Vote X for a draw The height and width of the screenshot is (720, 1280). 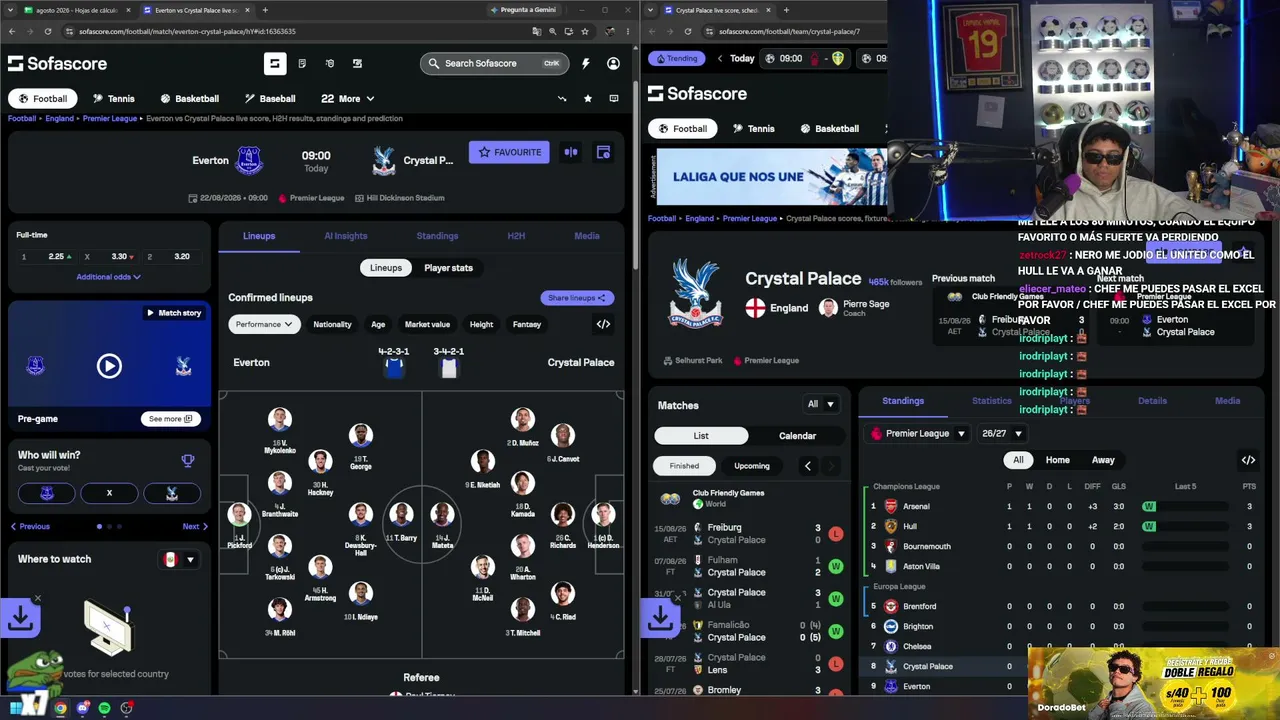[x=109, y=493]
